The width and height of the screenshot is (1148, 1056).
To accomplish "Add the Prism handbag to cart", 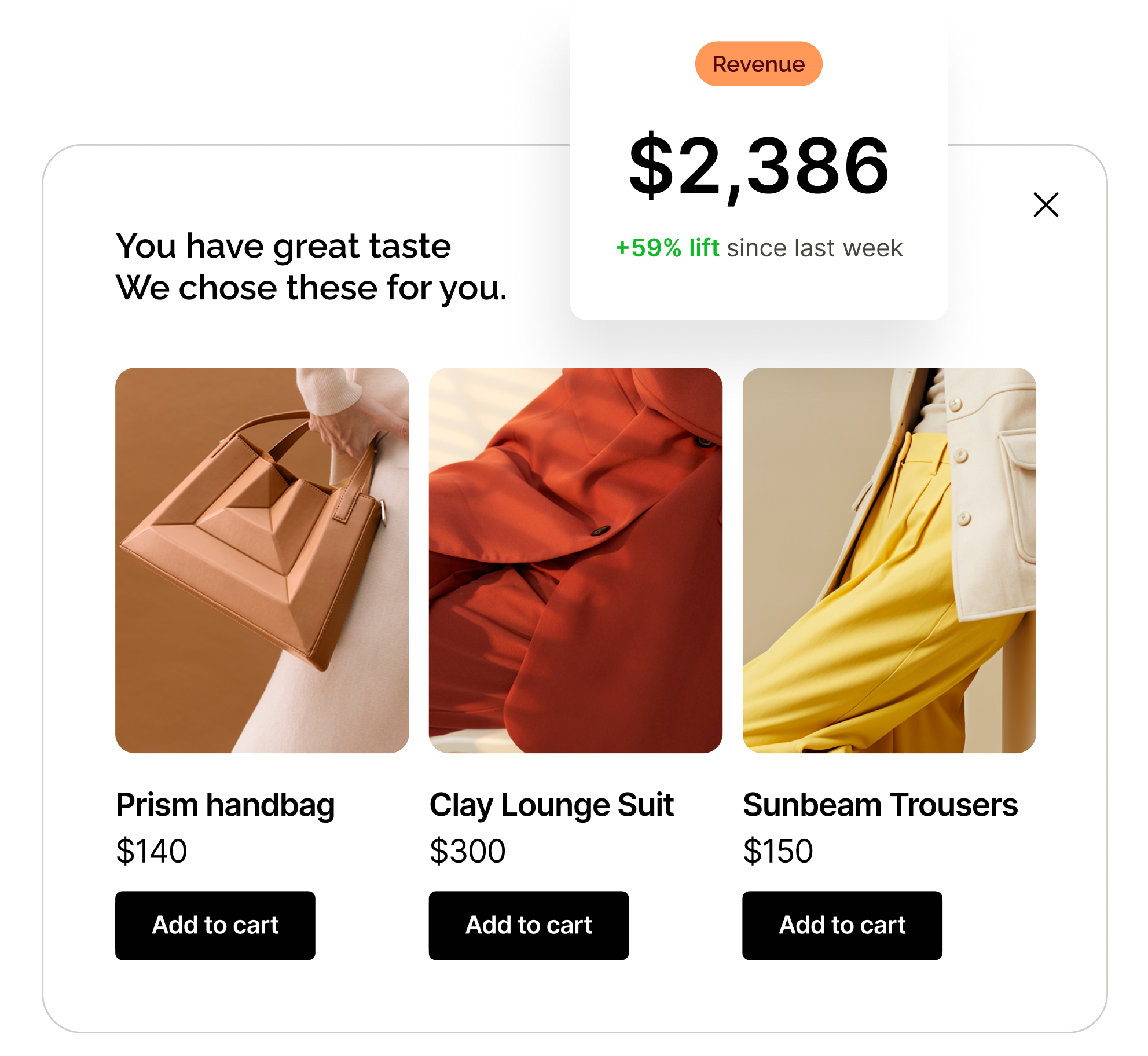I will (215, 925).
